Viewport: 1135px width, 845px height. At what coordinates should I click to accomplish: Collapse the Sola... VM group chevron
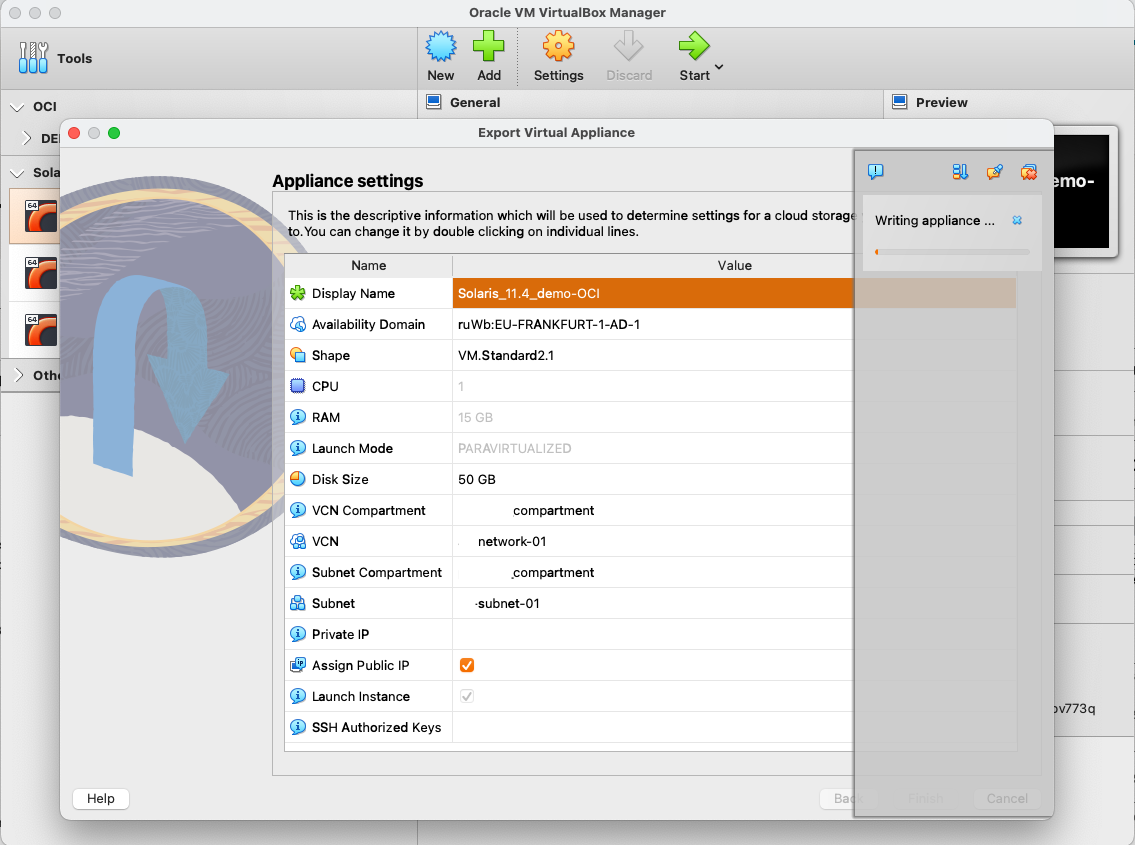[17, 173]
